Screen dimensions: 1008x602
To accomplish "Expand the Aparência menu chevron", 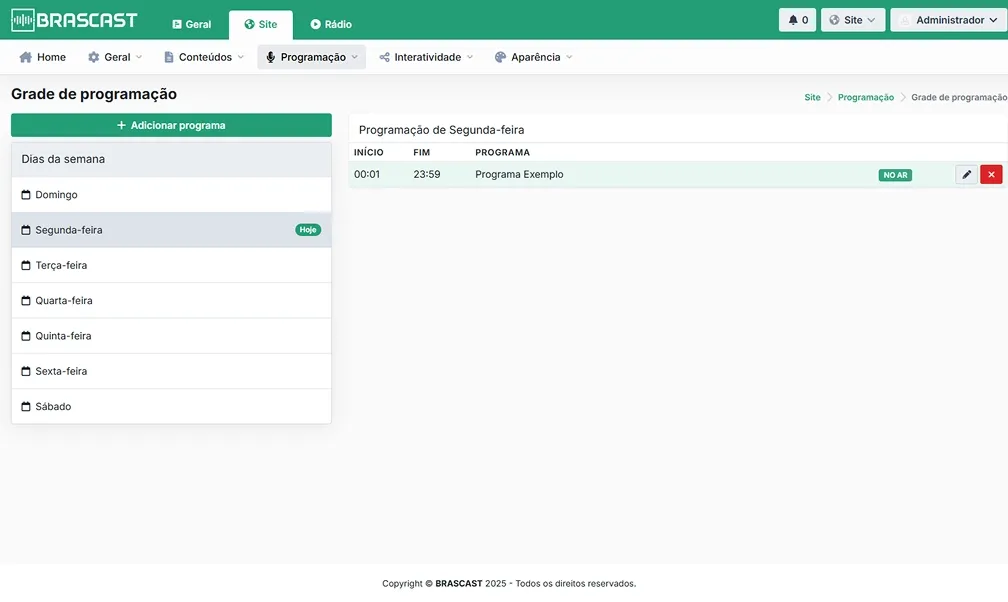I will [569, 57].
